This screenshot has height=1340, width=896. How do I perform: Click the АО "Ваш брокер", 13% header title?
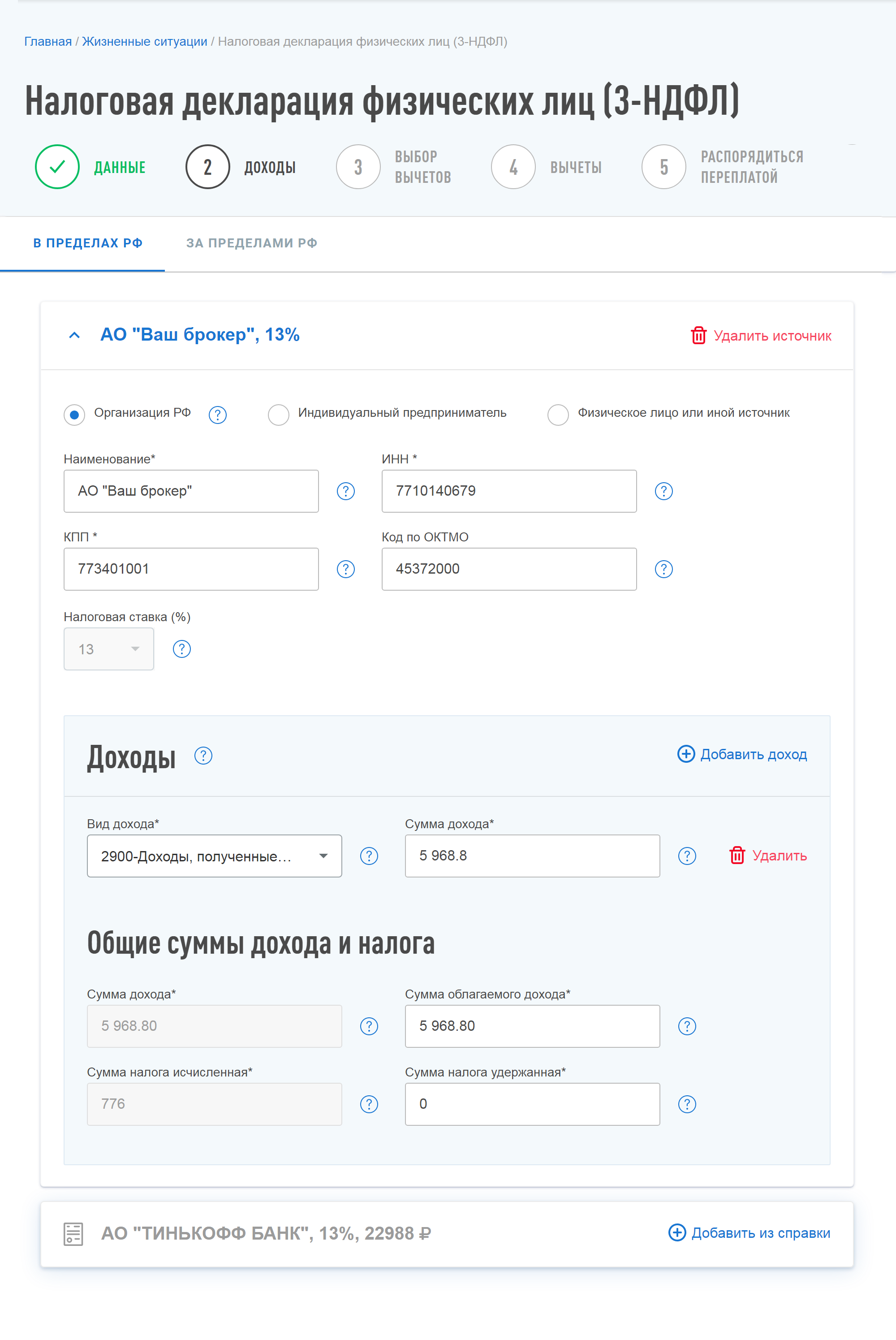pos(200,334)
